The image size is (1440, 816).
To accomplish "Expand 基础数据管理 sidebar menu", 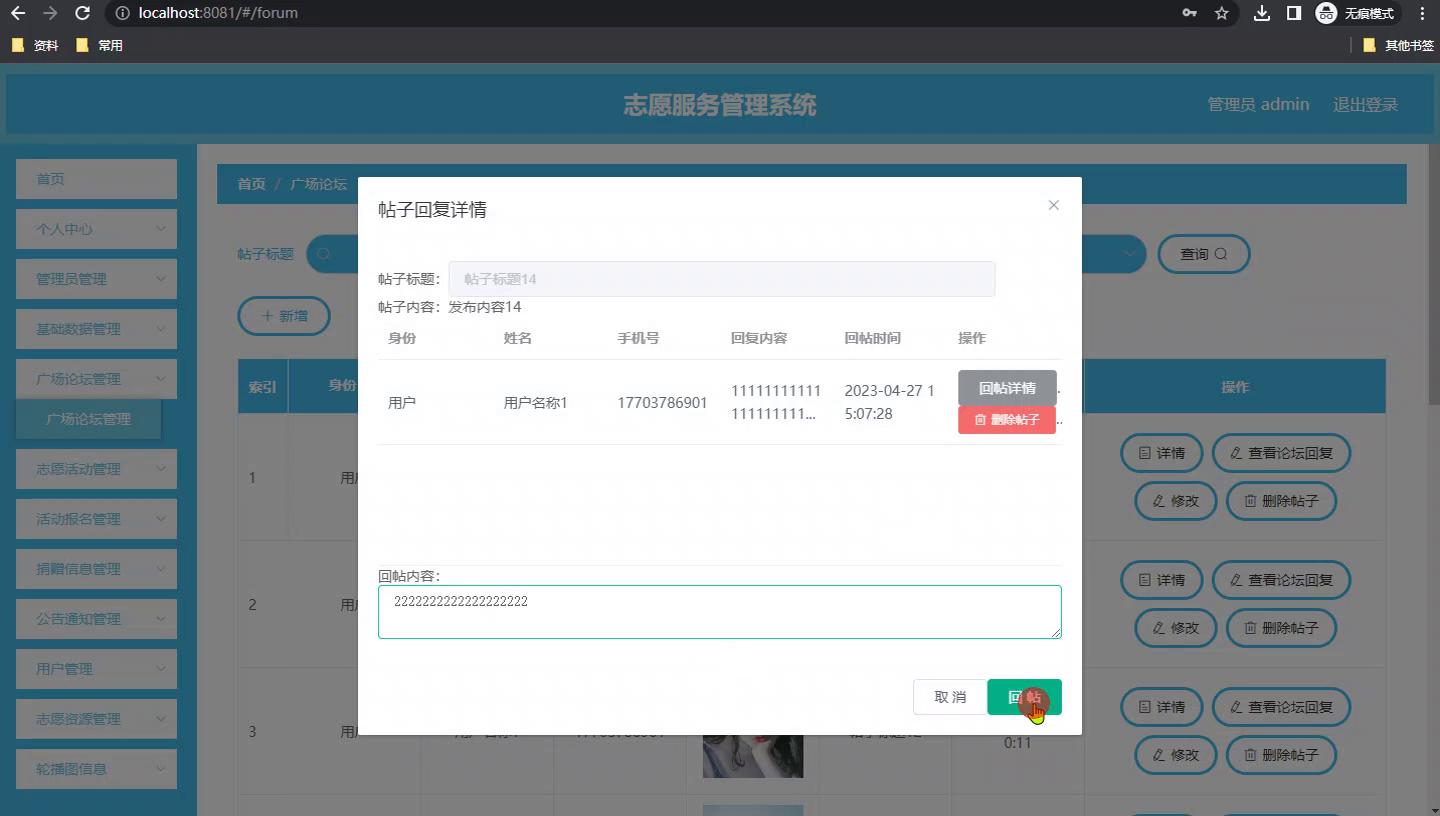I will coord(96,329).
